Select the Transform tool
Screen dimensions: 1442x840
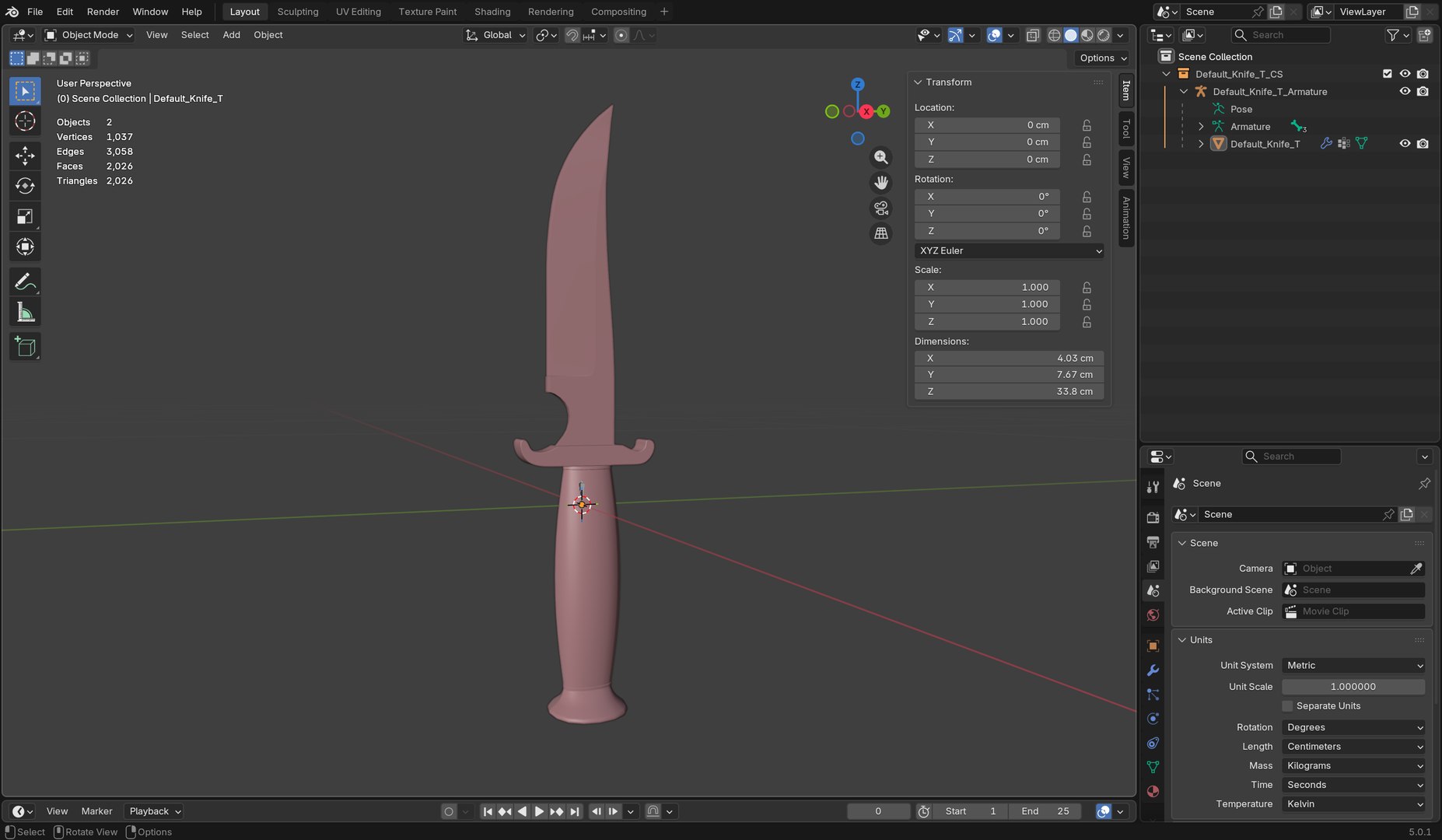coord(25,247)
